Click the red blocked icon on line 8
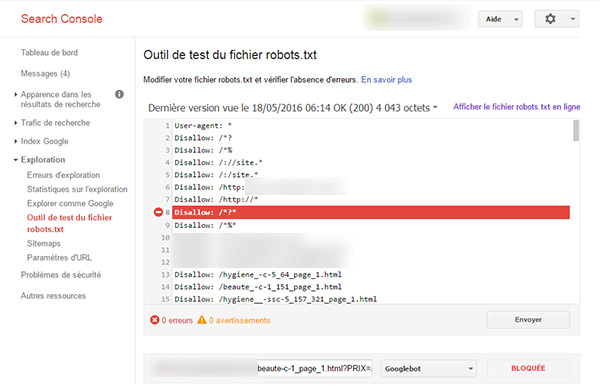The height and width of the screenshot is (386, 600). pos(158,212)
